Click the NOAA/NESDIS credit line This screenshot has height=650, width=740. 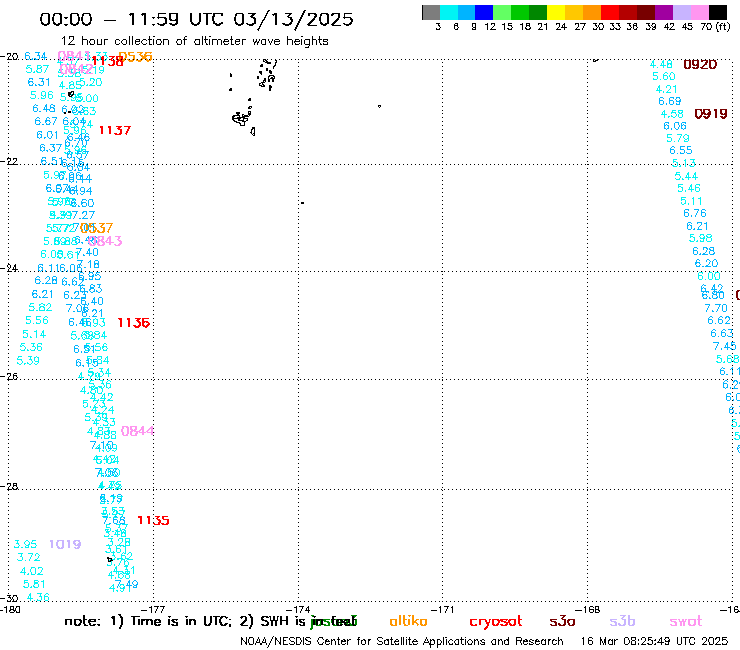tap(402, 642)
